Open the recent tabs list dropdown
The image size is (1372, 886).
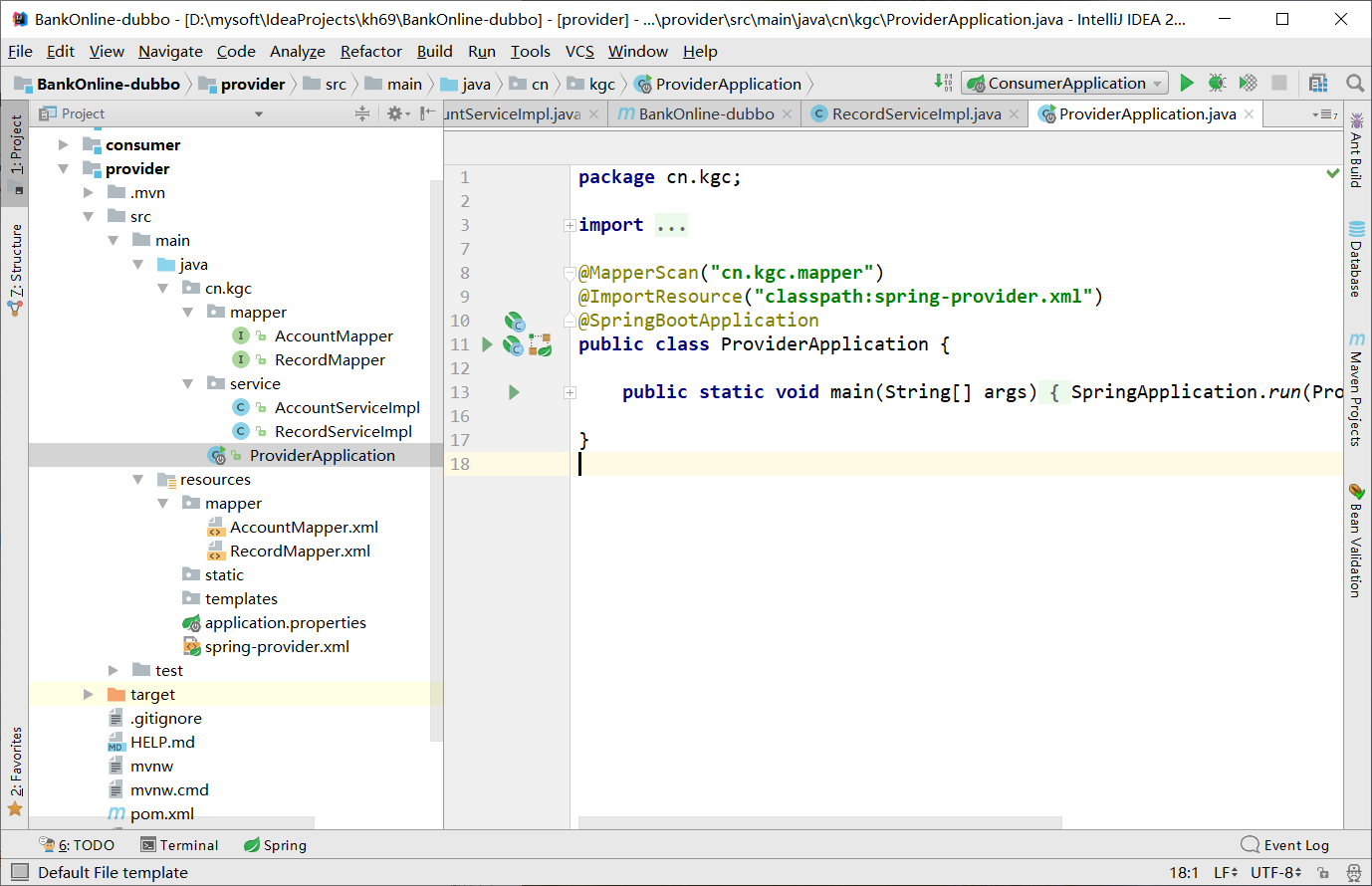click(1324, 114)
